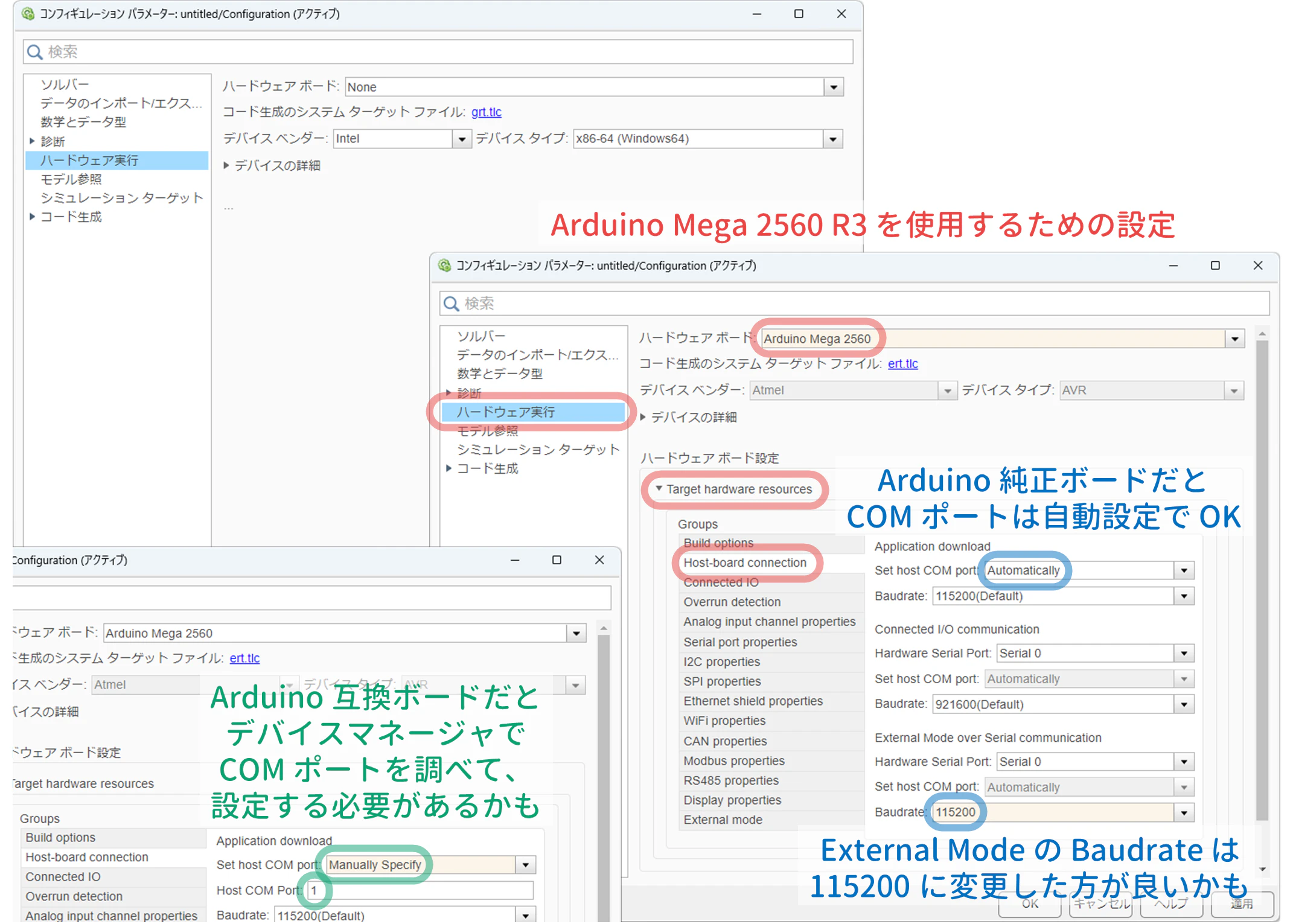Open the 921600(Default) Baudrate dropdown
Image resolution: width=1293 pixels, height=924 pixels.
tap(1184, 704)
